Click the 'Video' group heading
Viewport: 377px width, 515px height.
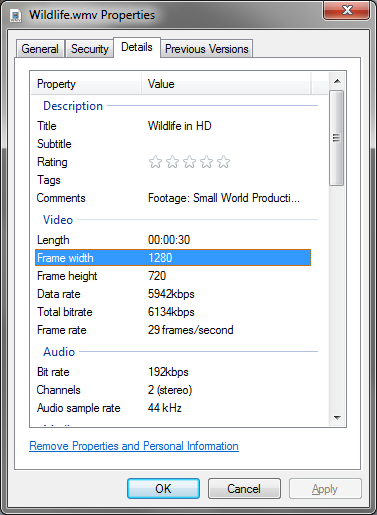tap(58, 220)
